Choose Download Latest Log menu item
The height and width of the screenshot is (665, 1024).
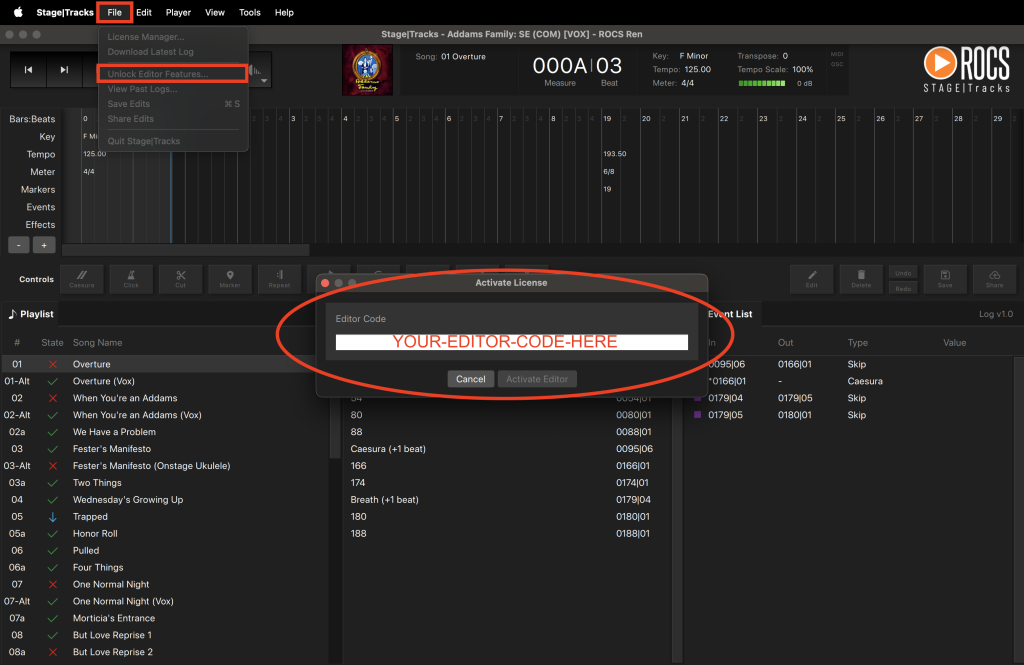pos(172,52)
